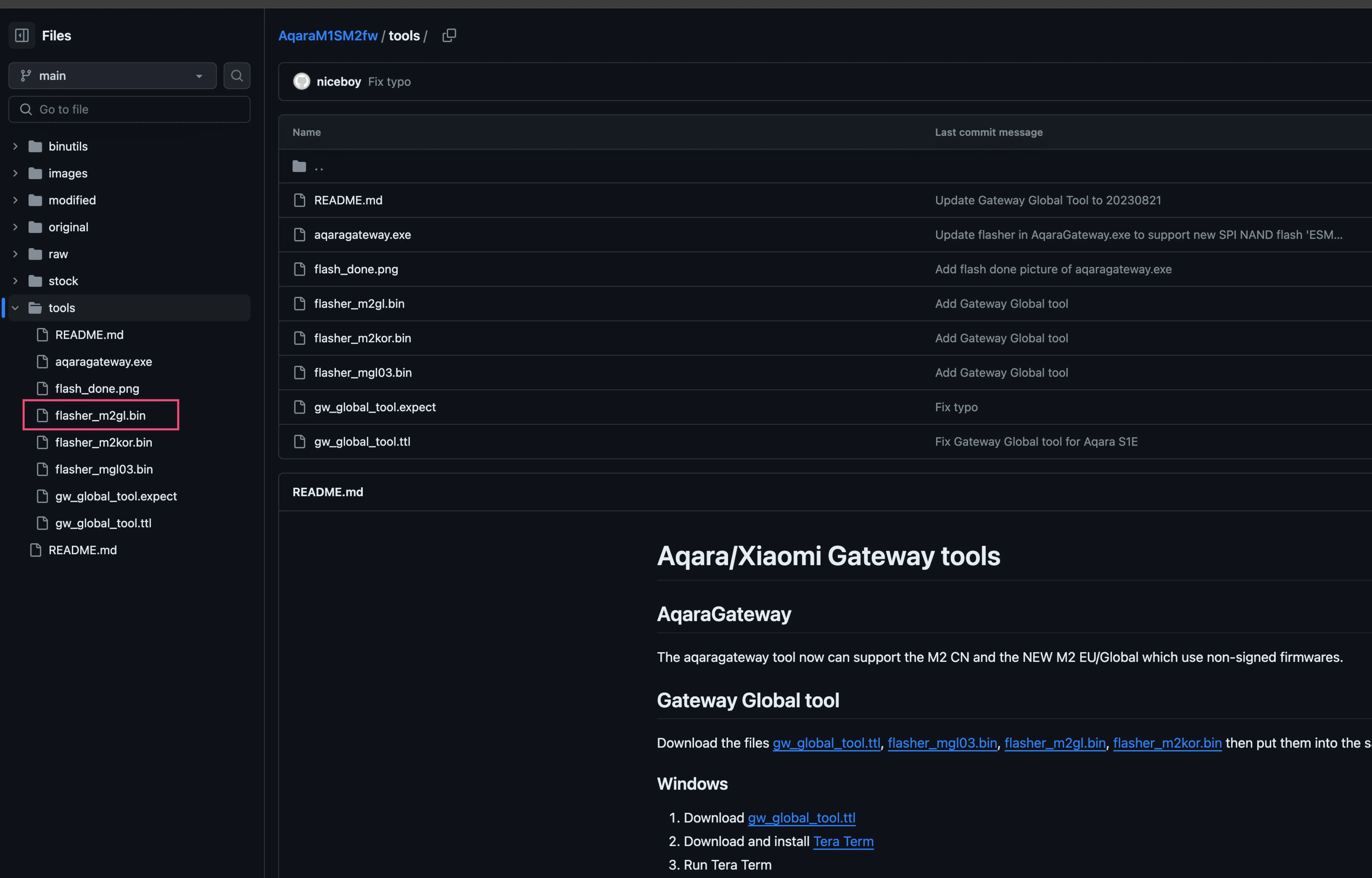1372x878 pixels.
Task: Expand the original folder chevron
Action: (x=15, y=227)
